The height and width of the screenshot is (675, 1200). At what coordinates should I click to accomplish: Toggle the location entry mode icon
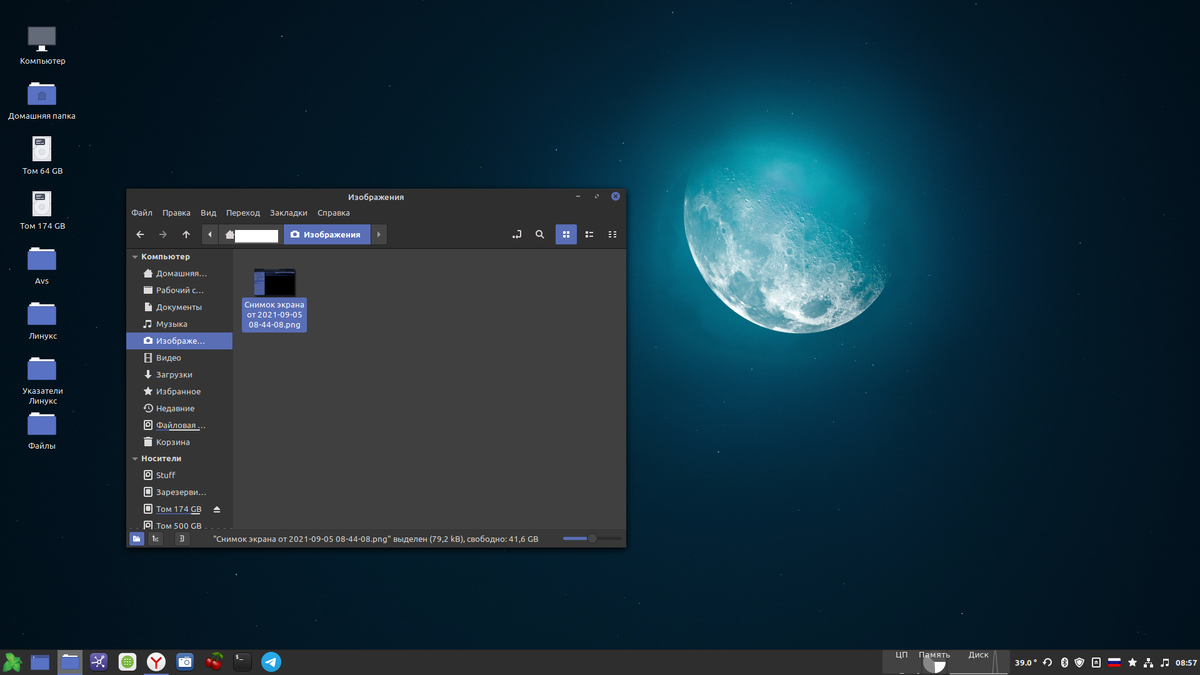pyautogui.click(x=517, y=234)
